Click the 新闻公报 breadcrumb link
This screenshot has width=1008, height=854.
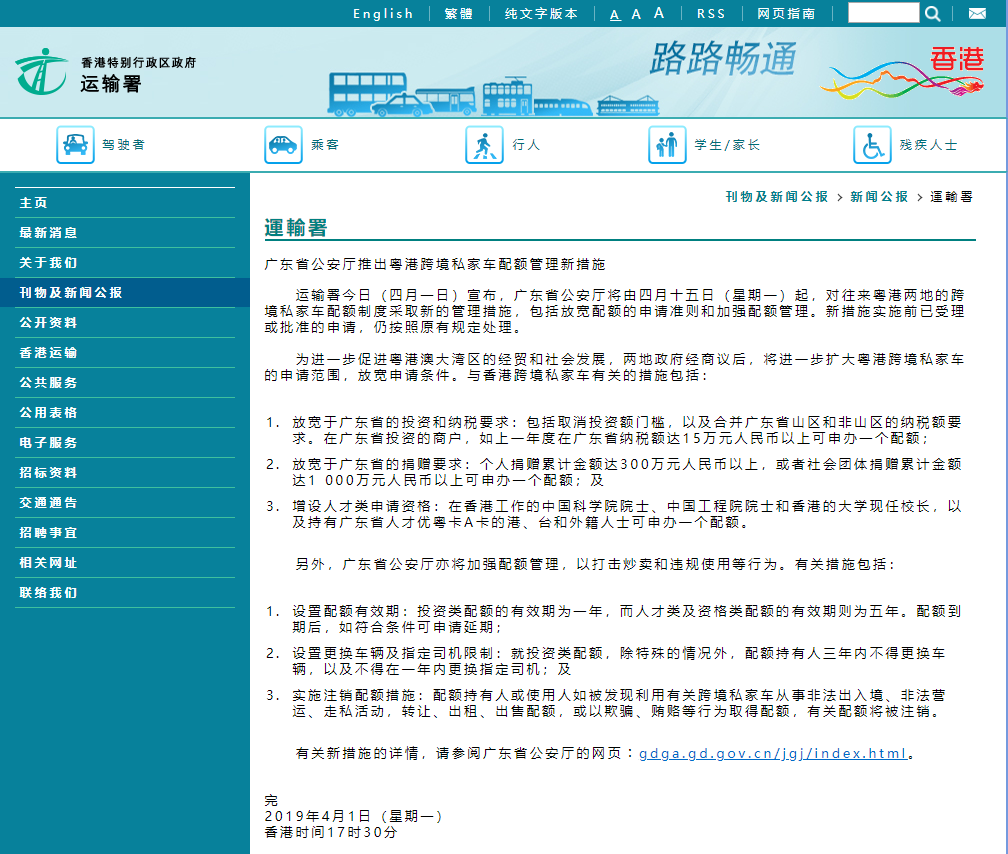(879, 197)
